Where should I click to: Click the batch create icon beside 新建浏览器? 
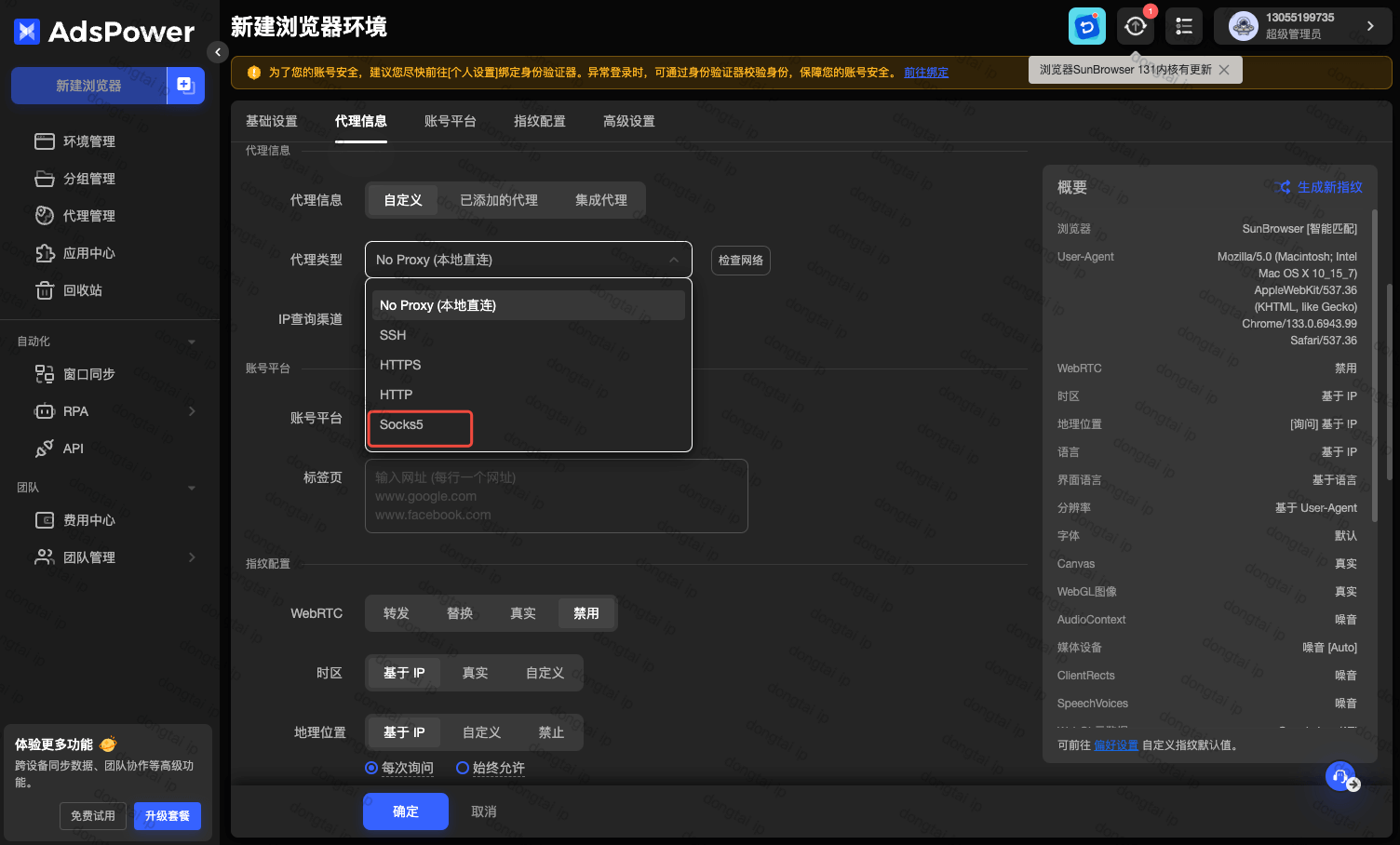185,86
